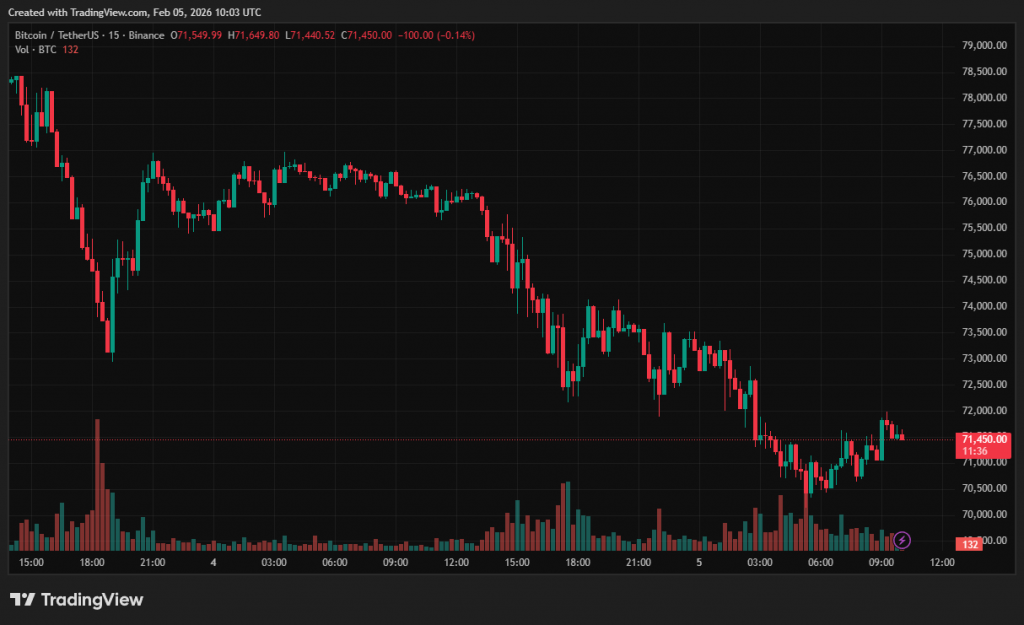Viewport: 1024px width, 625px height.
Task: Click the purple lightning bolt icon
Action: 902,540
